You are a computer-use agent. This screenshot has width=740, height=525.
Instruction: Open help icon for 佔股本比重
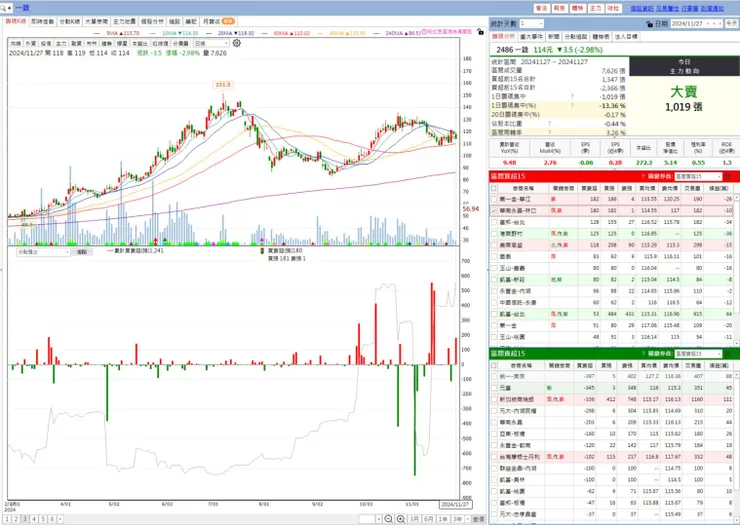click(549, 124)
